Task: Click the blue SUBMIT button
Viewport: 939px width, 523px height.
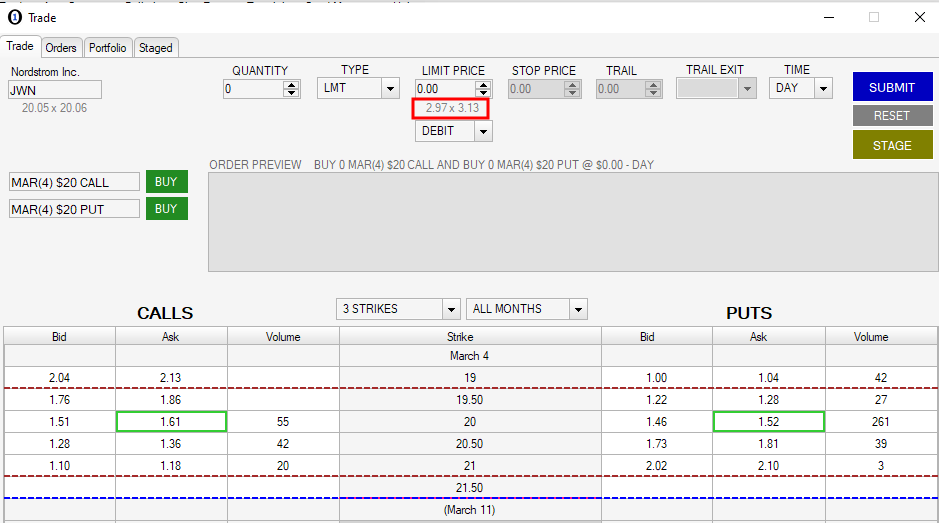Action: 892,87
